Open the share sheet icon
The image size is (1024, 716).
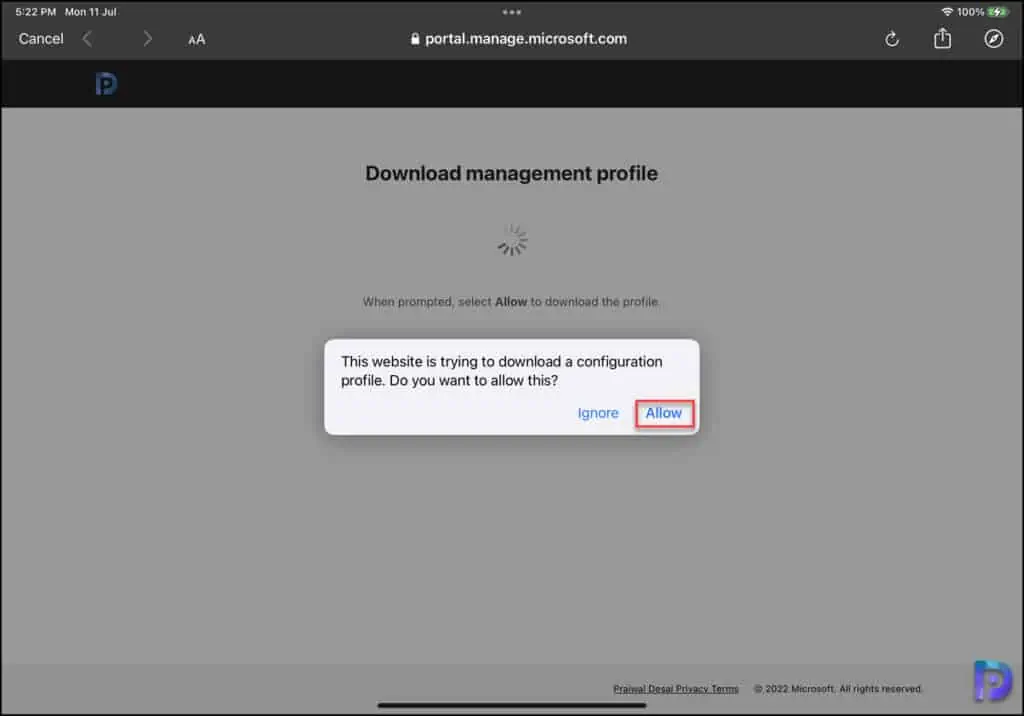(942, 39)
